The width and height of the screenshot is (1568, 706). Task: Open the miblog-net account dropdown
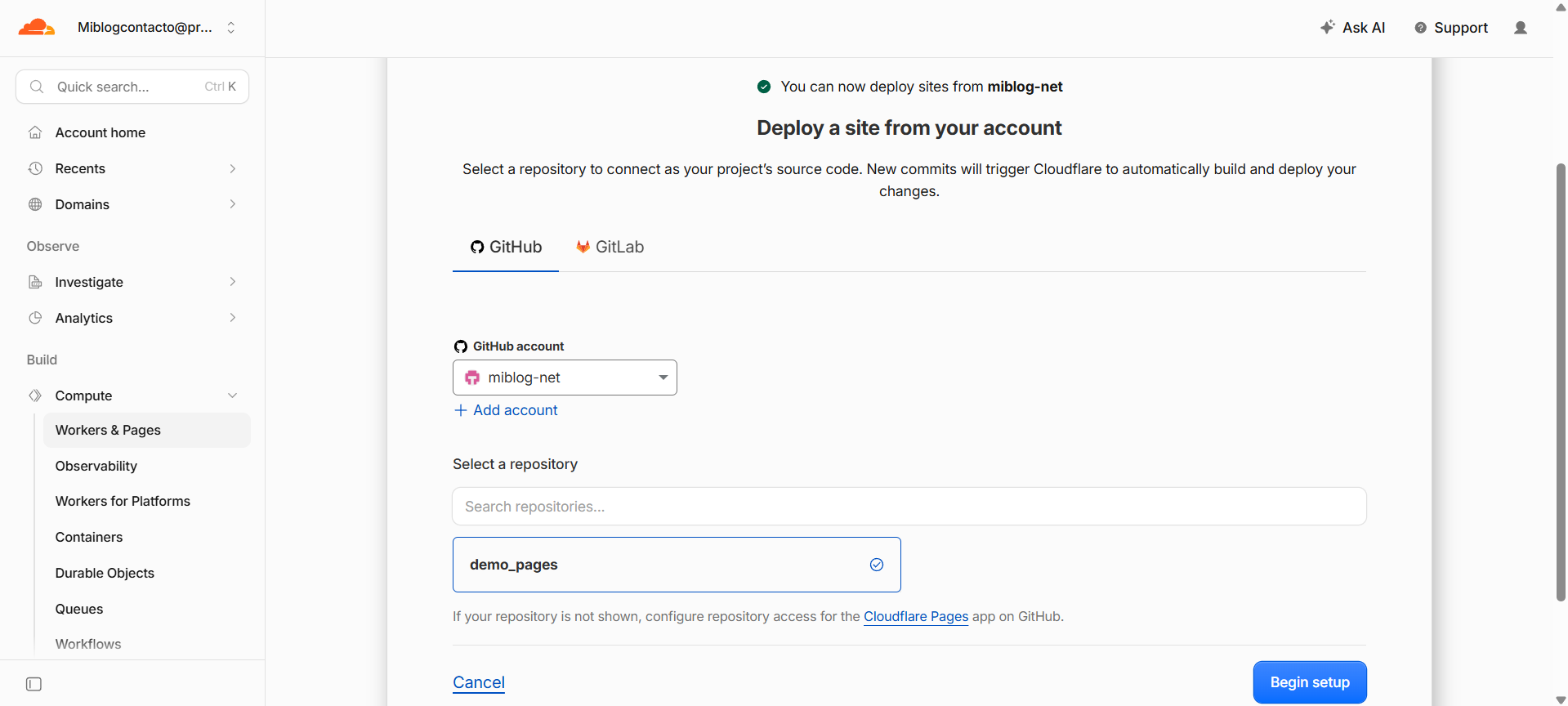coord(565,378)
